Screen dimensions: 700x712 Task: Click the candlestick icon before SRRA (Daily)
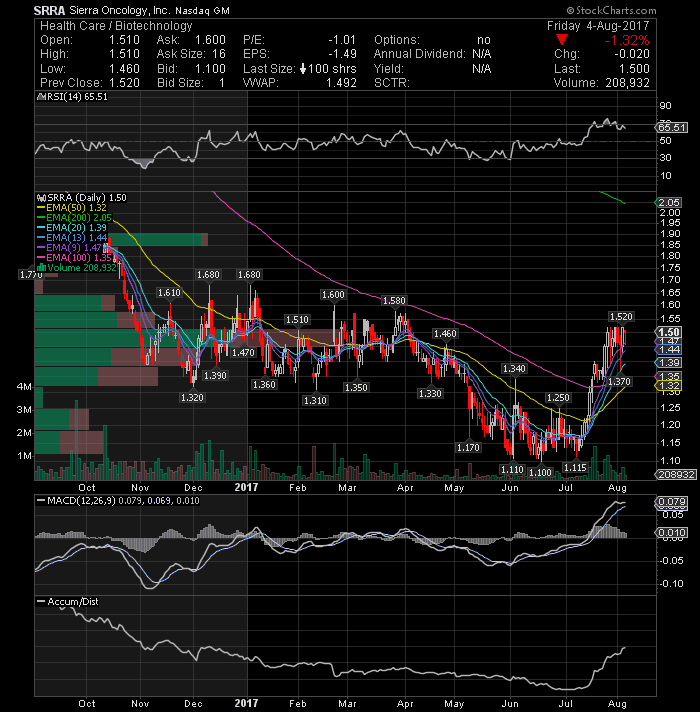(42, 198)
